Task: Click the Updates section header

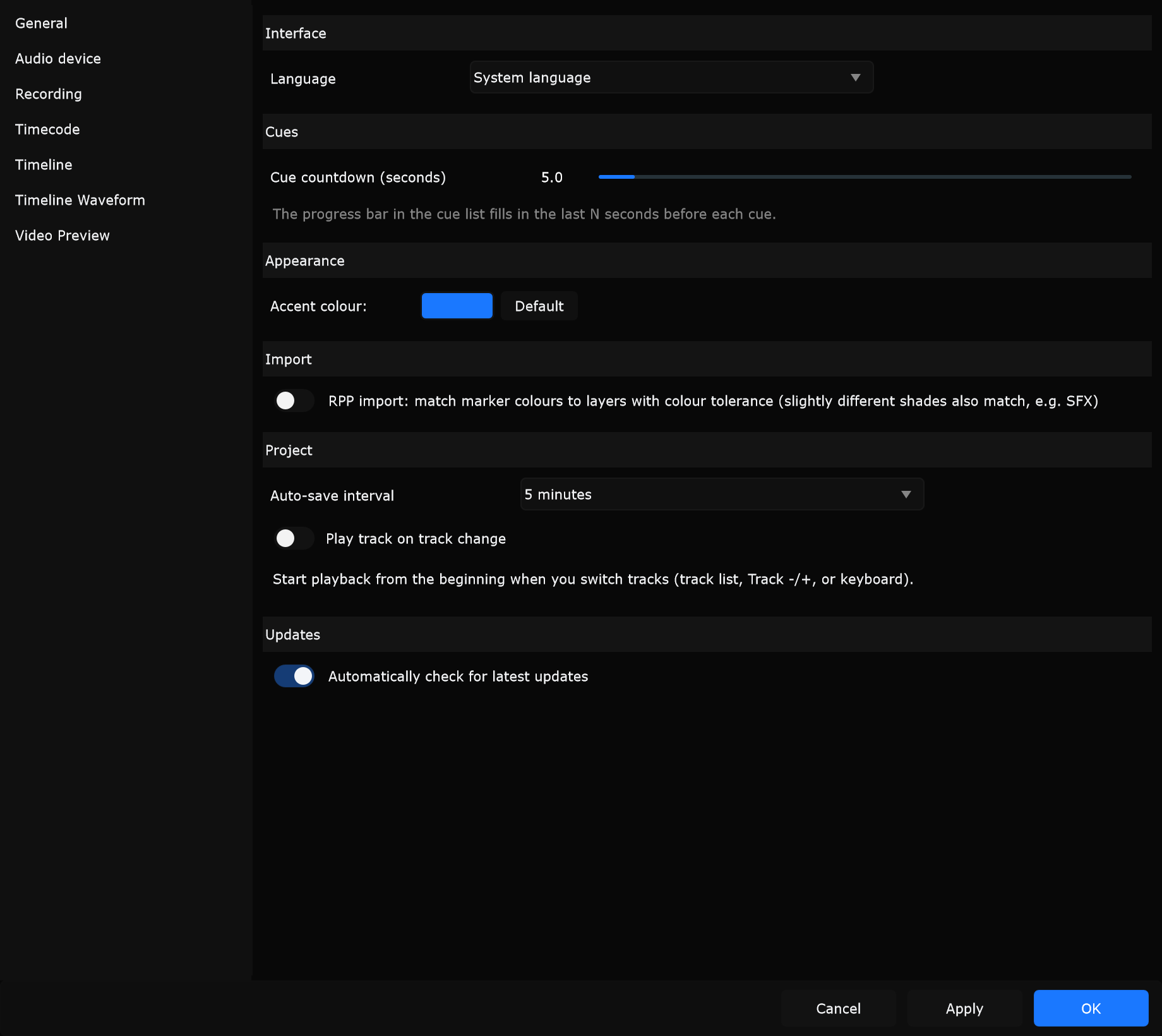Action: tap(707, 634)
